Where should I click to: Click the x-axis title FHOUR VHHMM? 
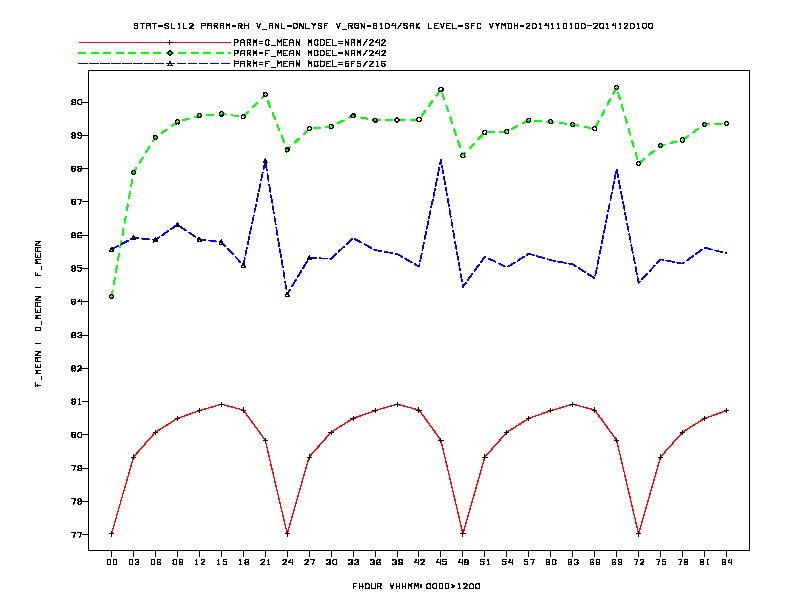tap(416, 586)
